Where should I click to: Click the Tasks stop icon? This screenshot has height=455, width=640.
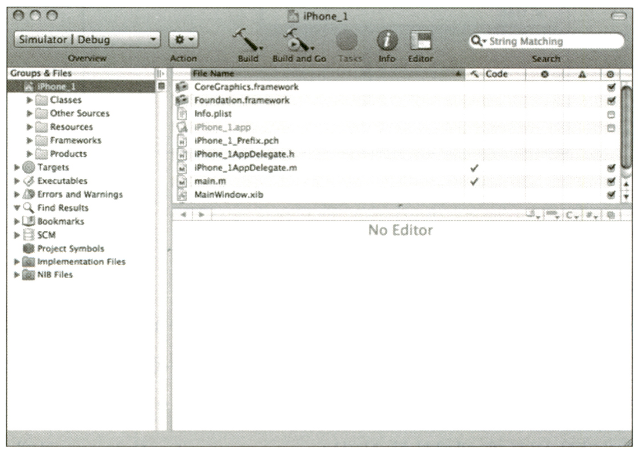(350, 40)
